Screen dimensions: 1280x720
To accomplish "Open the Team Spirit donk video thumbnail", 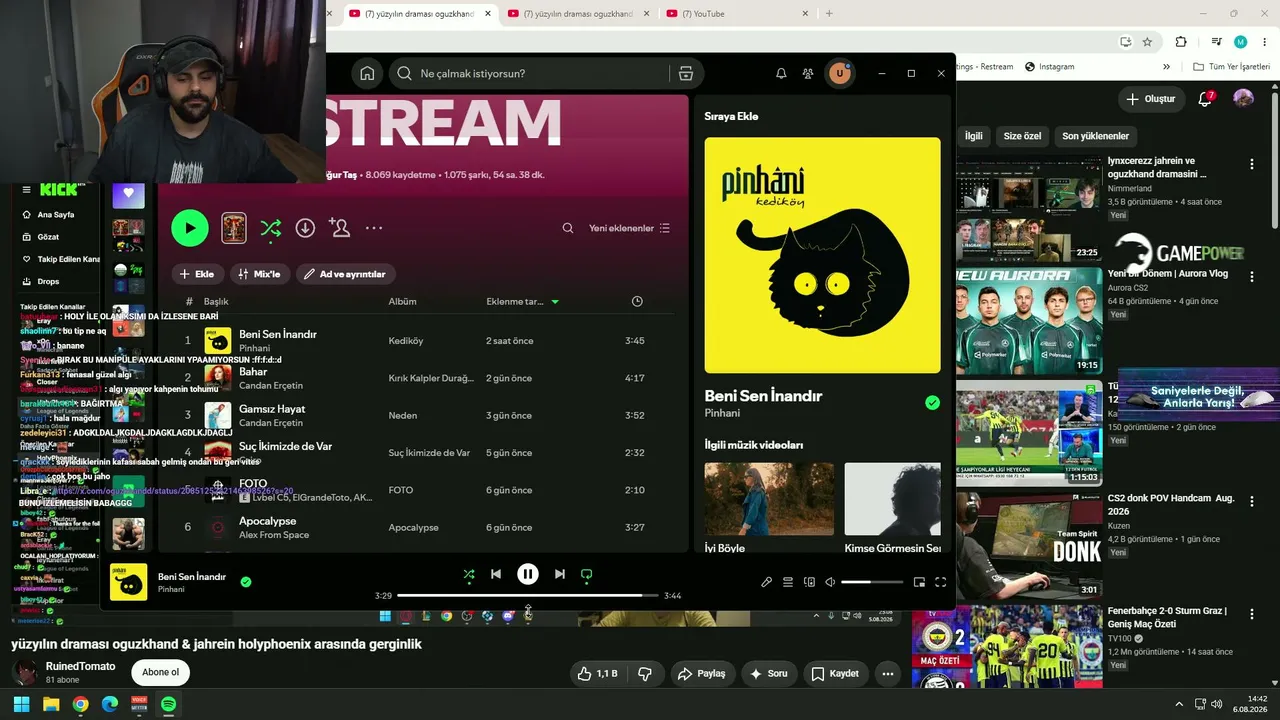I will tap(1029, 545).
